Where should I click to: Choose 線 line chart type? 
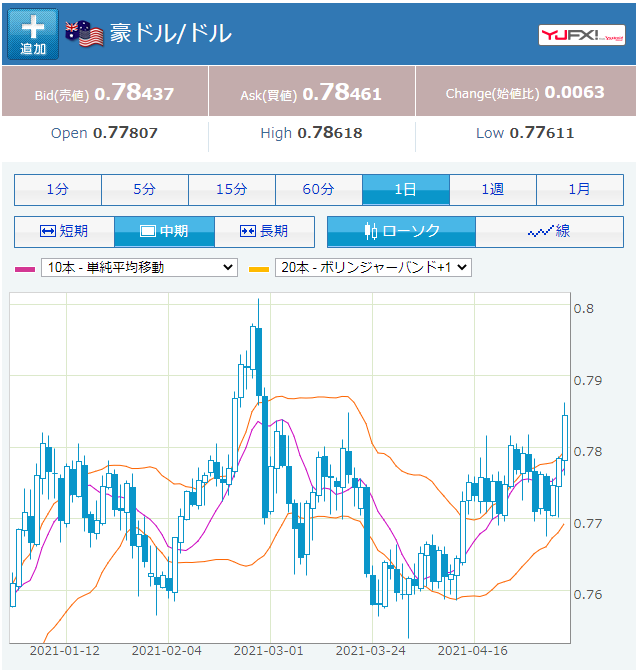pos(550,232)
